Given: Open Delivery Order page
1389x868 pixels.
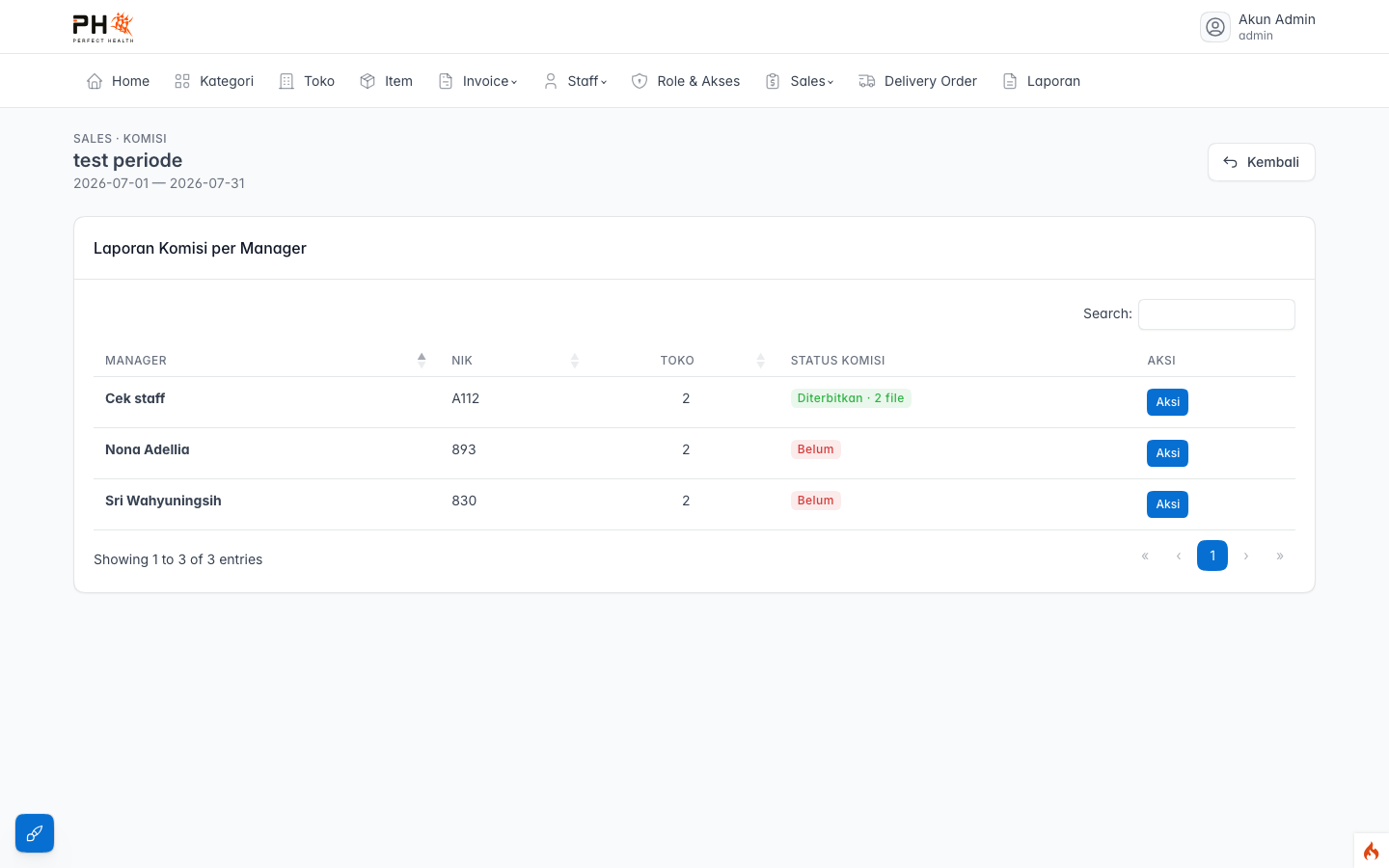Looking at the screenshot, I should [918, 81].
